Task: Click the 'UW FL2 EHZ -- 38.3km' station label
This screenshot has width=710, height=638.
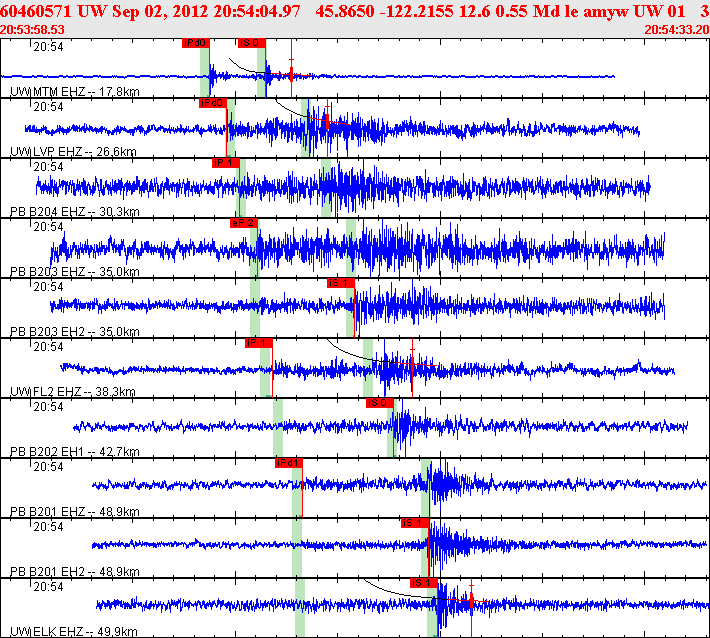Action: 73,392
